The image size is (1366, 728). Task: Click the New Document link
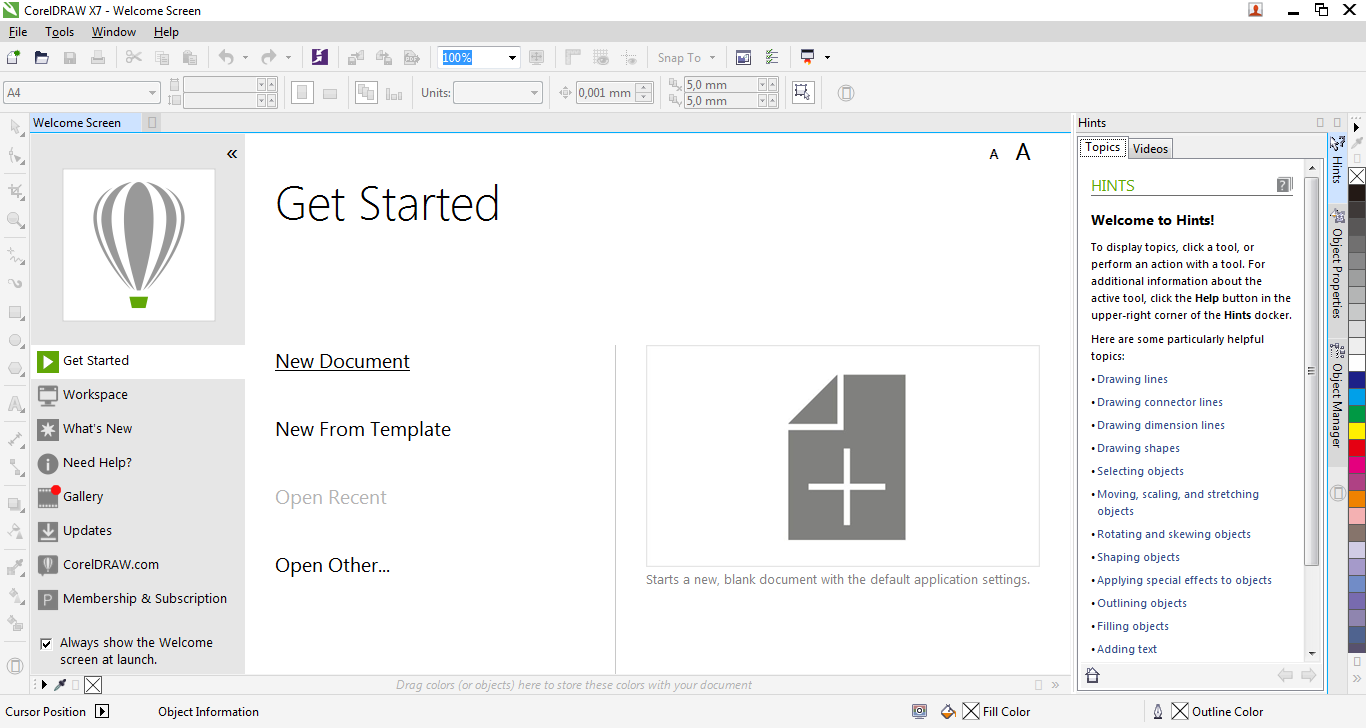coord(342,361)
